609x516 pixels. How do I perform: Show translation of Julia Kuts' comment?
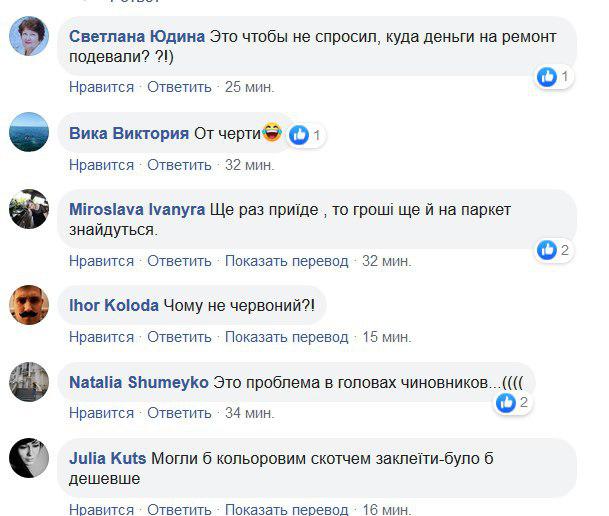click(x=286, y=510)
